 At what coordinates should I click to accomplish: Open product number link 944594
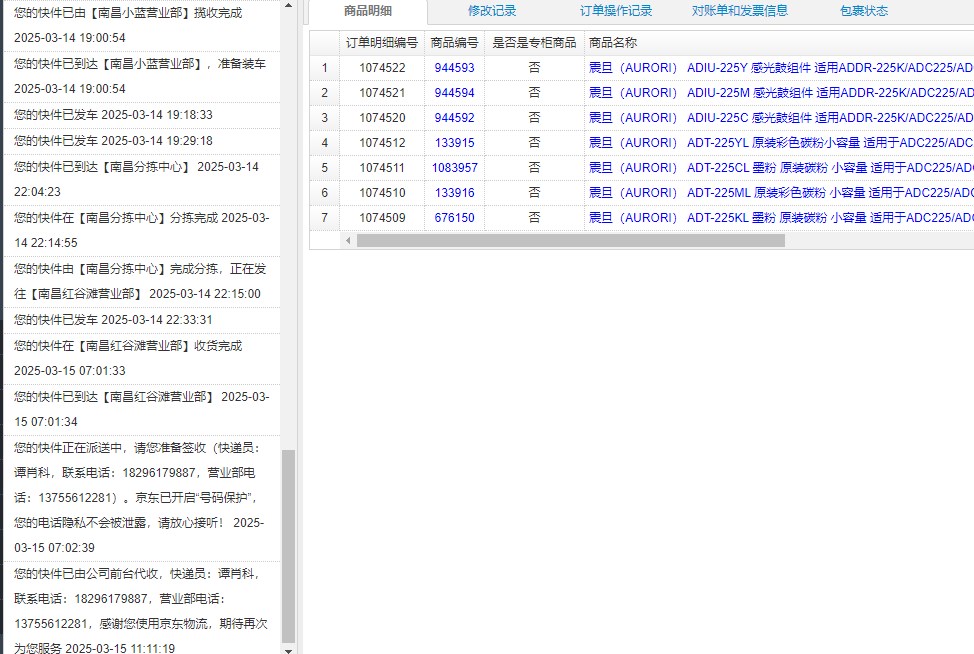tap(454, 93)
